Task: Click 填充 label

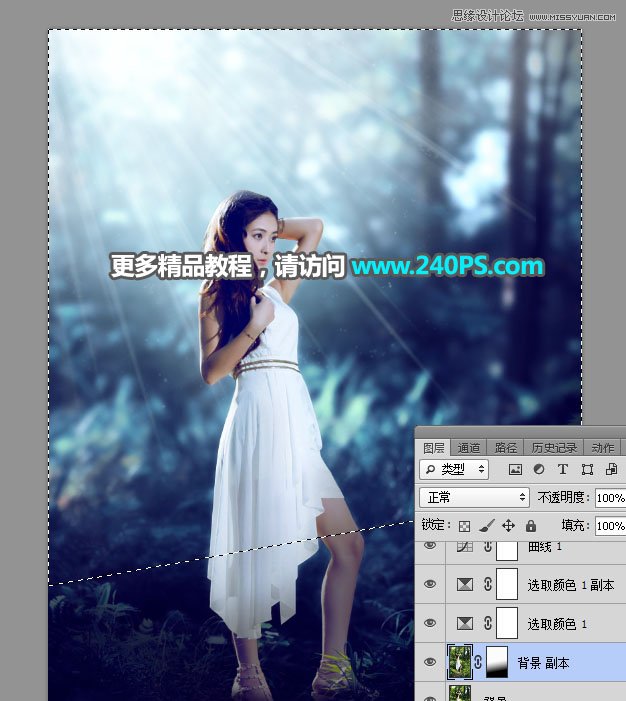Action: 576,525
